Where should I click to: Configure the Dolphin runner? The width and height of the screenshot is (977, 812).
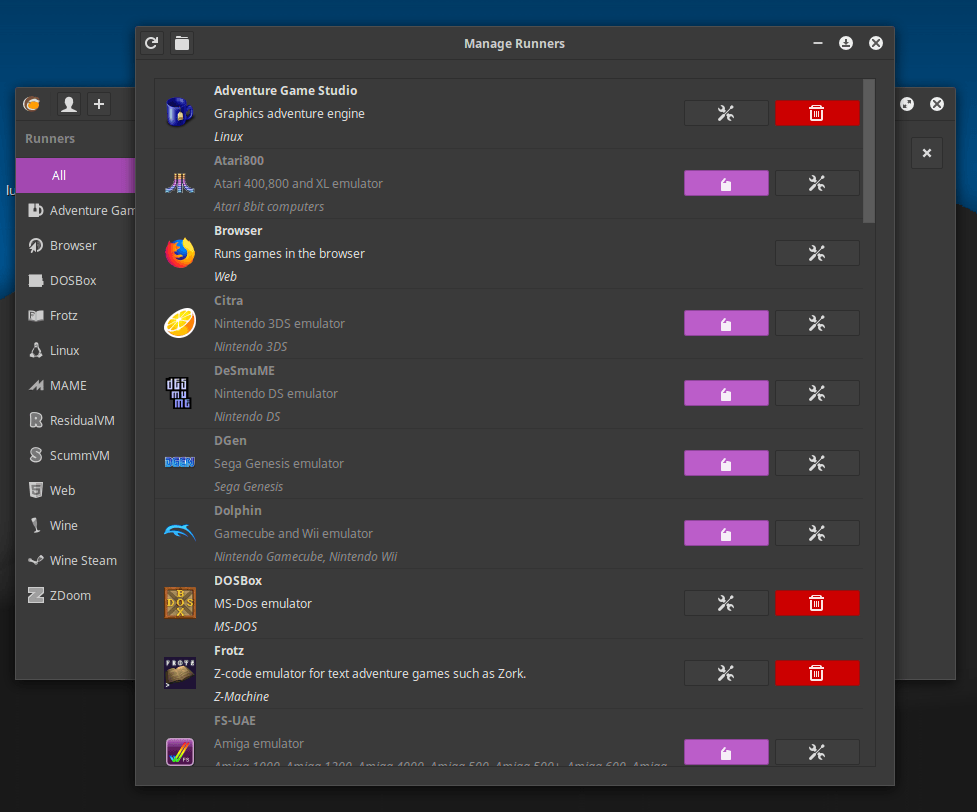[x=817, y=533]
